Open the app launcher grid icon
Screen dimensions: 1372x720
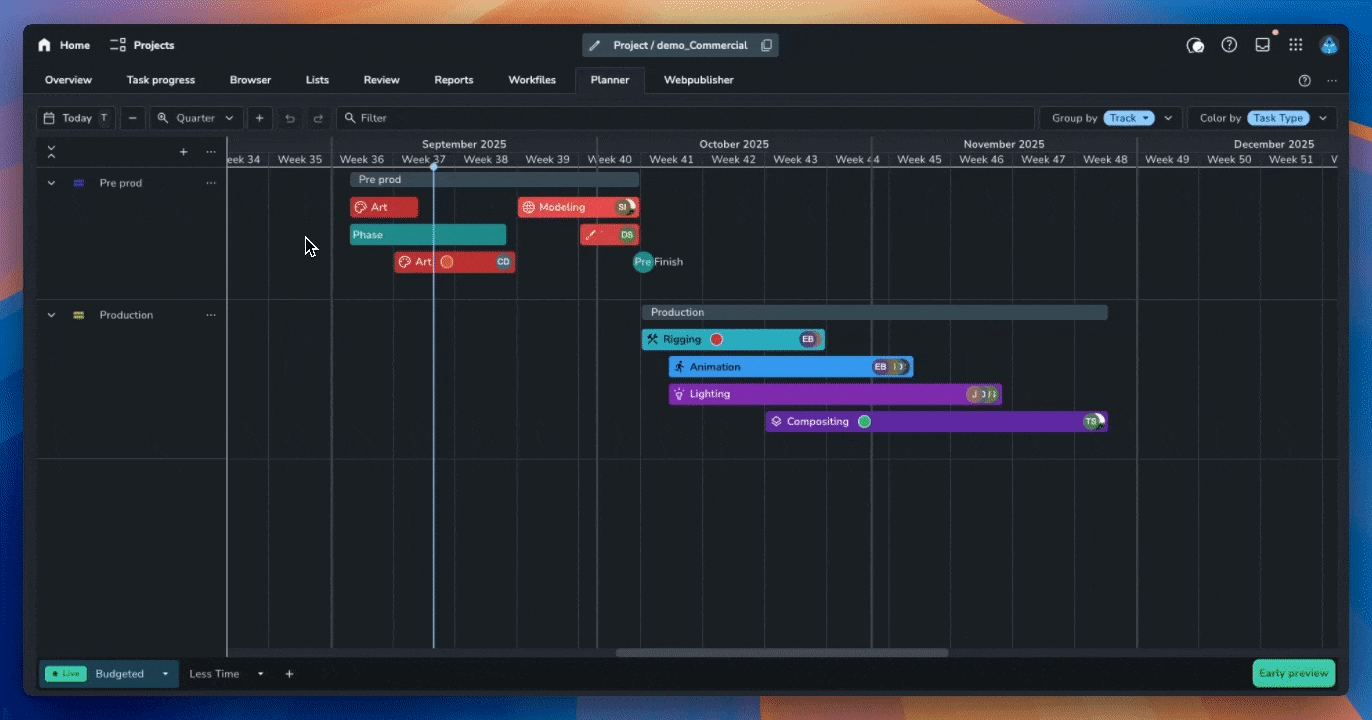1296,45
